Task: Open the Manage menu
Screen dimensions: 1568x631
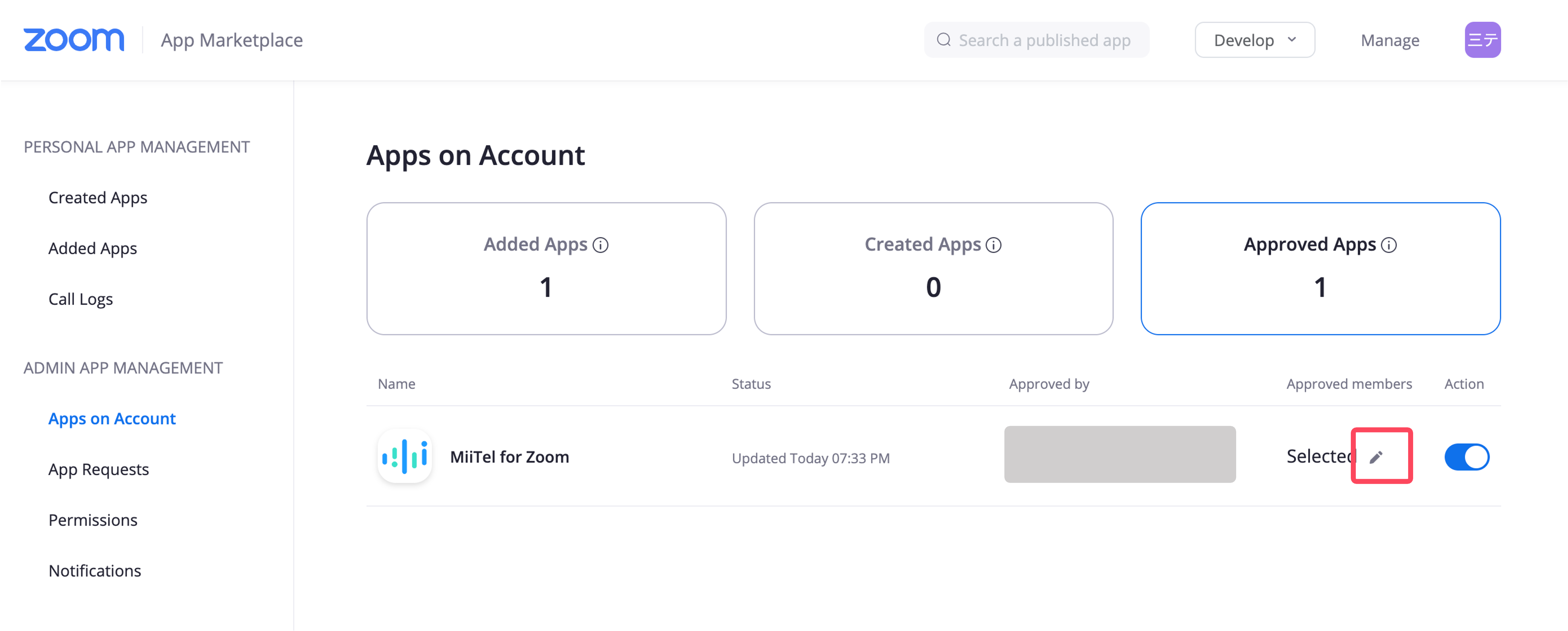Action: [x=1390, y=40]
